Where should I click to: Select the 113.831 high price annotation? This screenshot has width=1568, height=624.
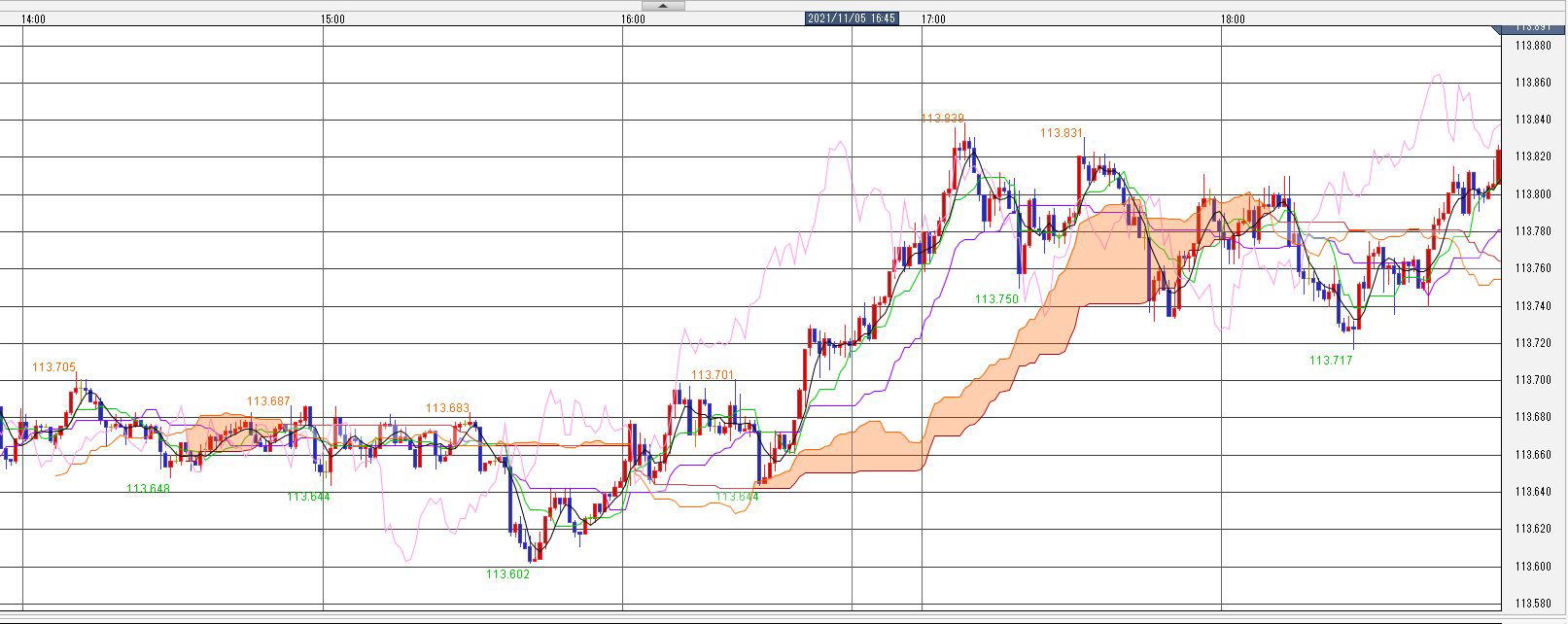click(x=1061, y=133)
